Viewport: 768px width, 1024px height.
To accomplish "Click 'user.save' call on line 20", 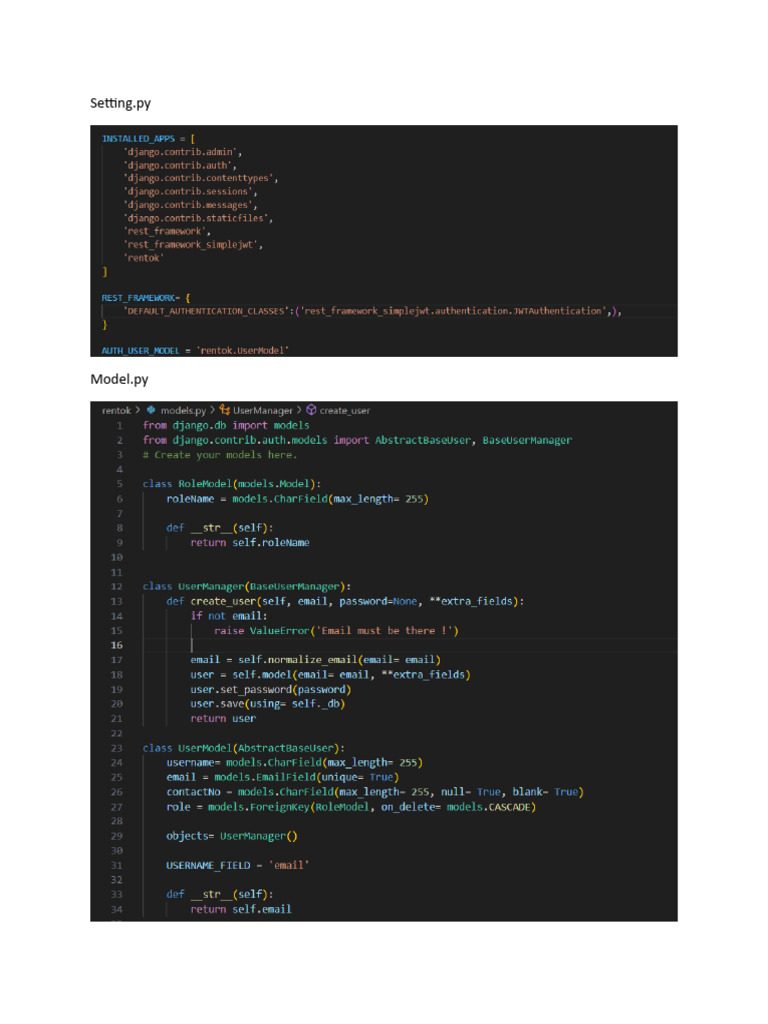I will coord(217,704).
